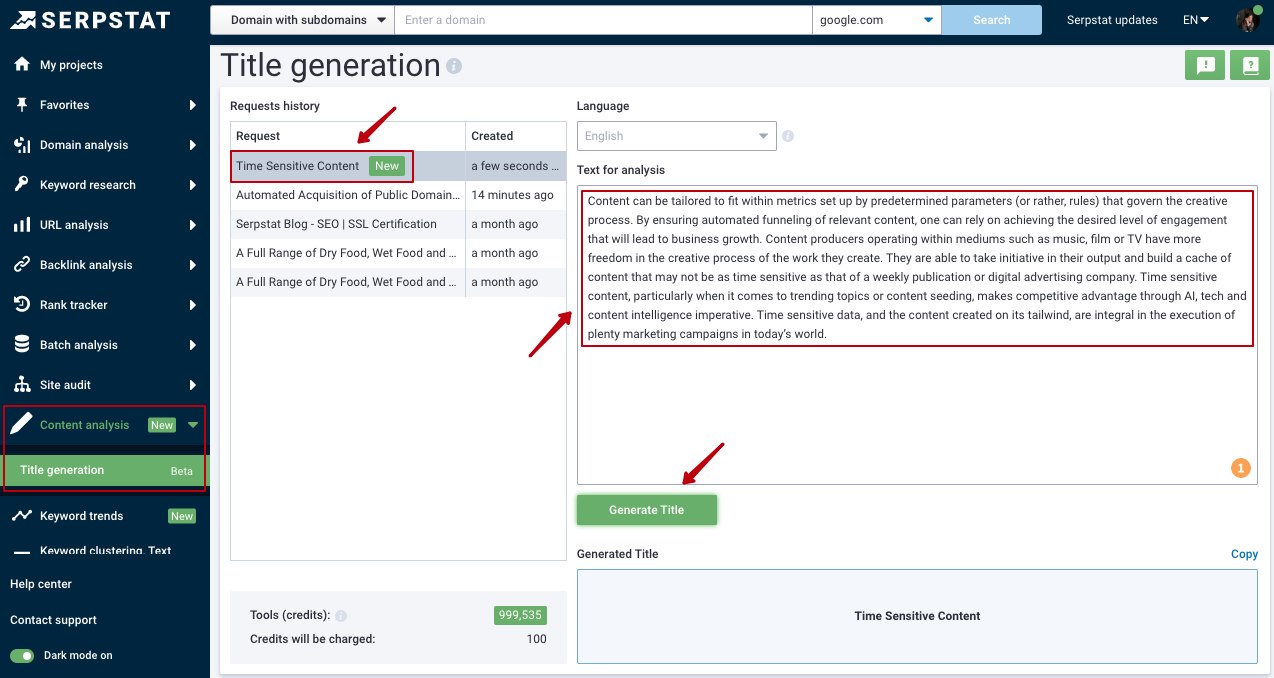Click the info icon beside Language dropdown
Image resolution: width=1274 pixels, height=678 pixels.
(x=788, y=136)
